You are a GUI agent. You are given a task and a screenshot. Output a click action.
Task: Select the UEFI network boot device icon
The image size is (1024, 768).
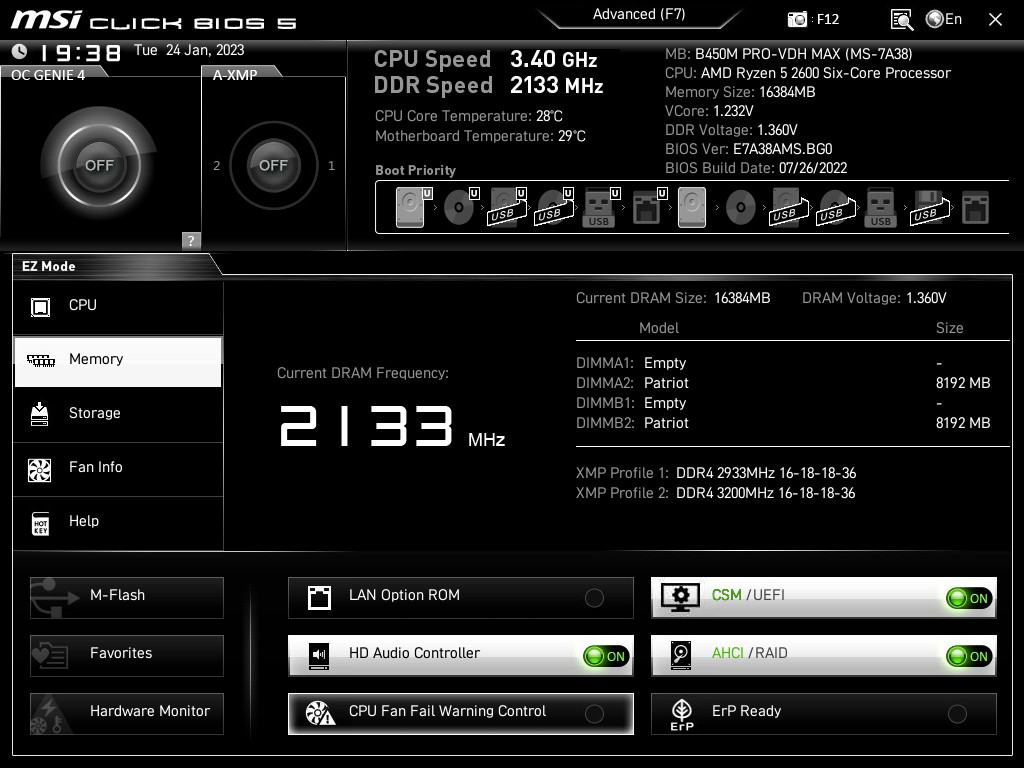coord(648,207)
